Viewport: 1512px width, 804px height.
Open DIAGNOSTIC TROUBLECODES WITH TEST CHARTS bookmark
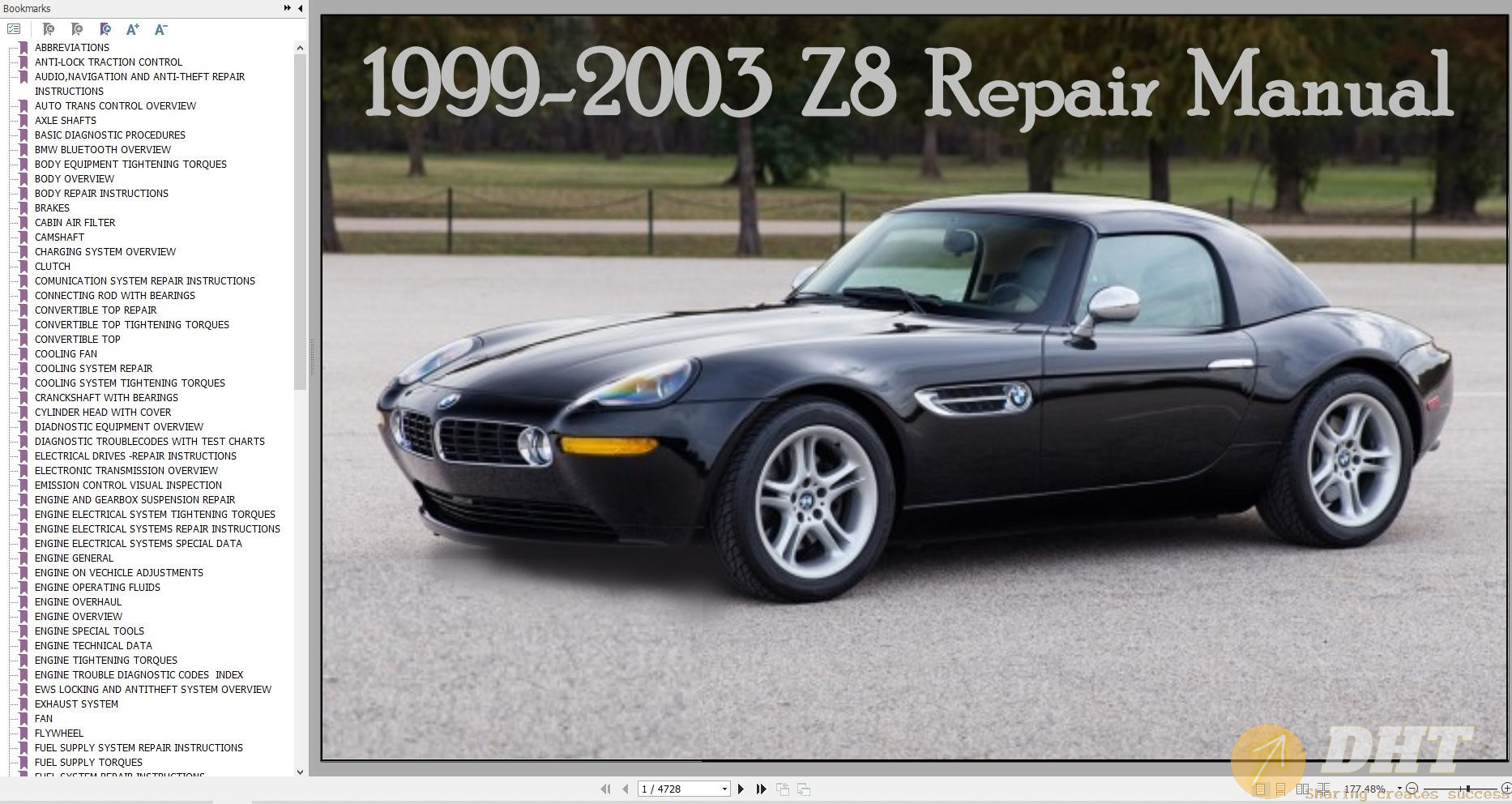(x=149, y=441)
